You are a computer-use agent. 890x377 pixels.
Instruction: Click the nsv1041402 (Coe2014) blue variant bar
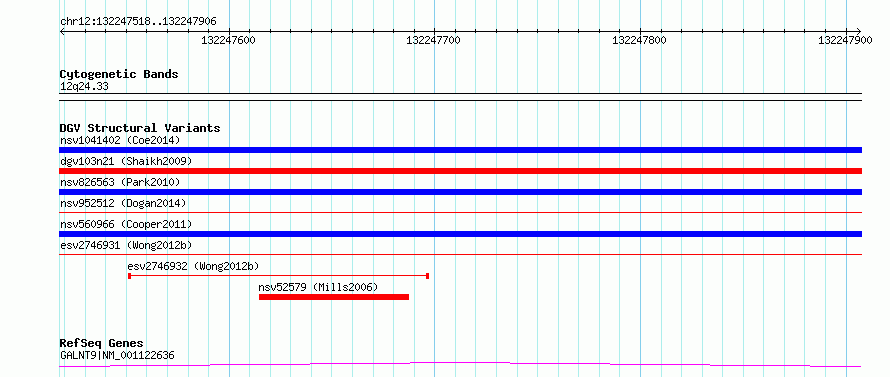tap(460, 150)
